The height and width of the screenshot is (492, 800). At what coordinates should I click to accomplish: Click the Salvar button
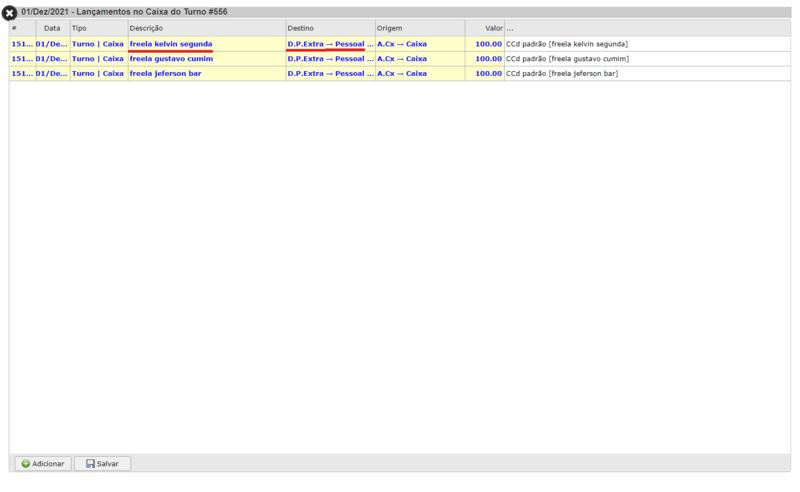[103, 463]
